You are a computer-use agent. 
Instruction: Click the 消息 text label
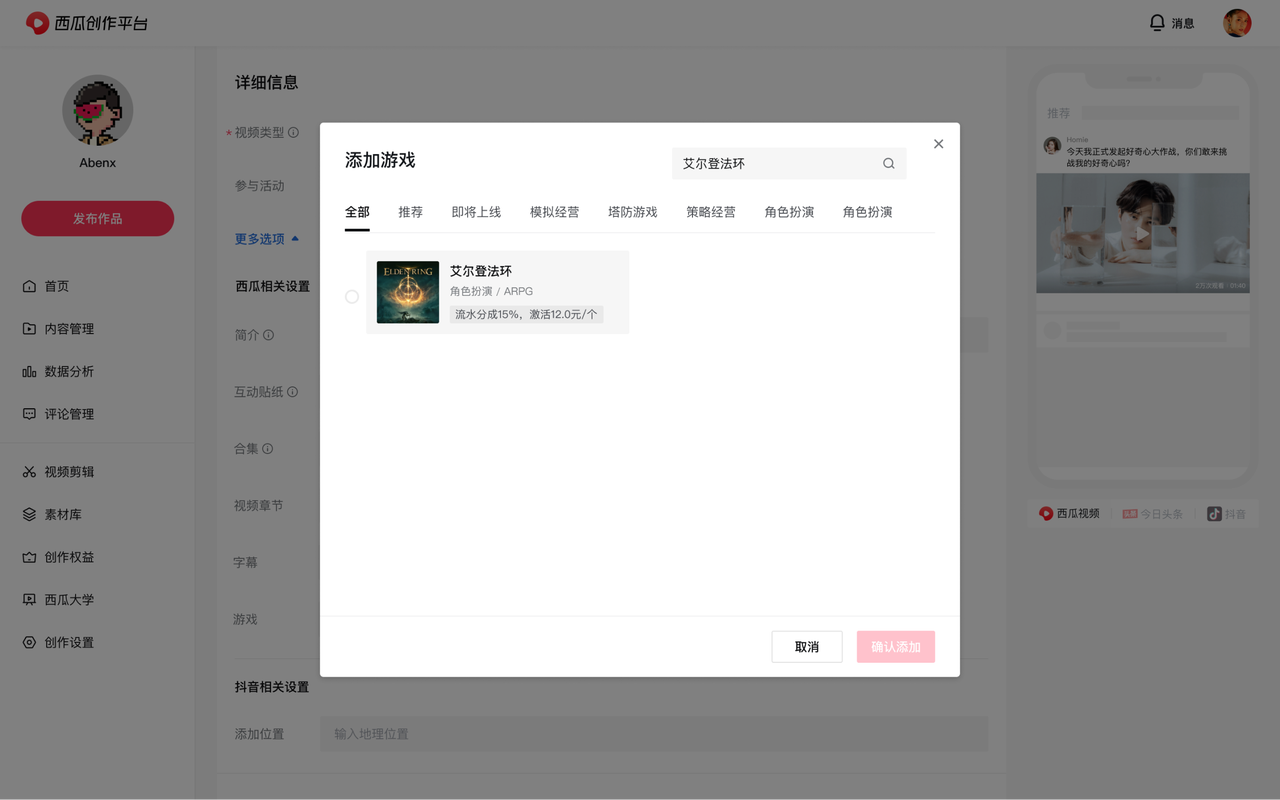(1183, 23)
